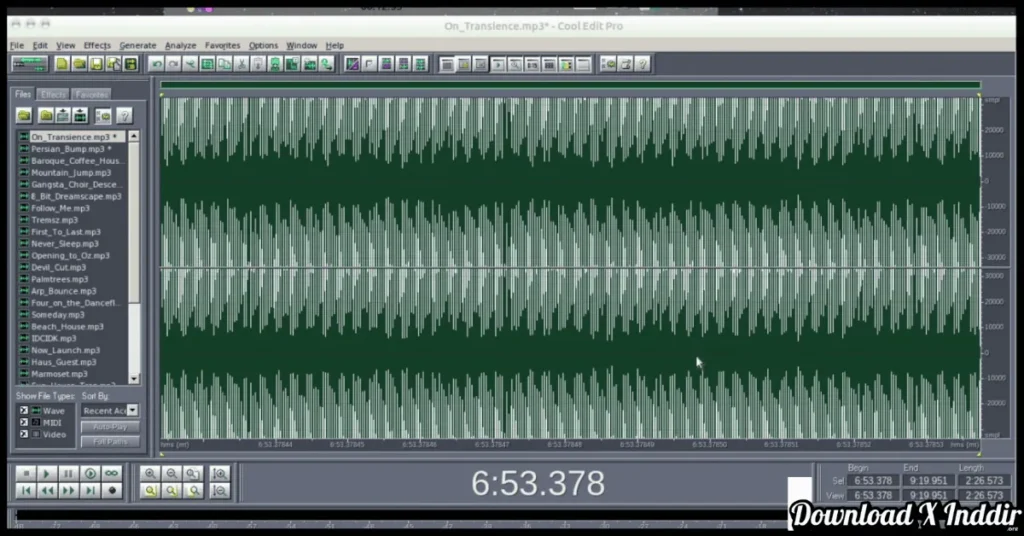Click the Full Paths button

click(110, 441)
